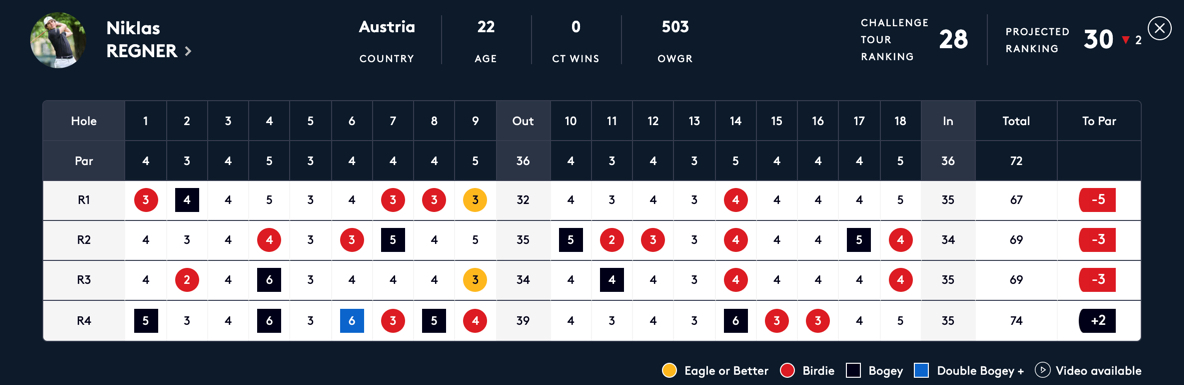Click the R1 bogey square on hole 2

(187, 200)
